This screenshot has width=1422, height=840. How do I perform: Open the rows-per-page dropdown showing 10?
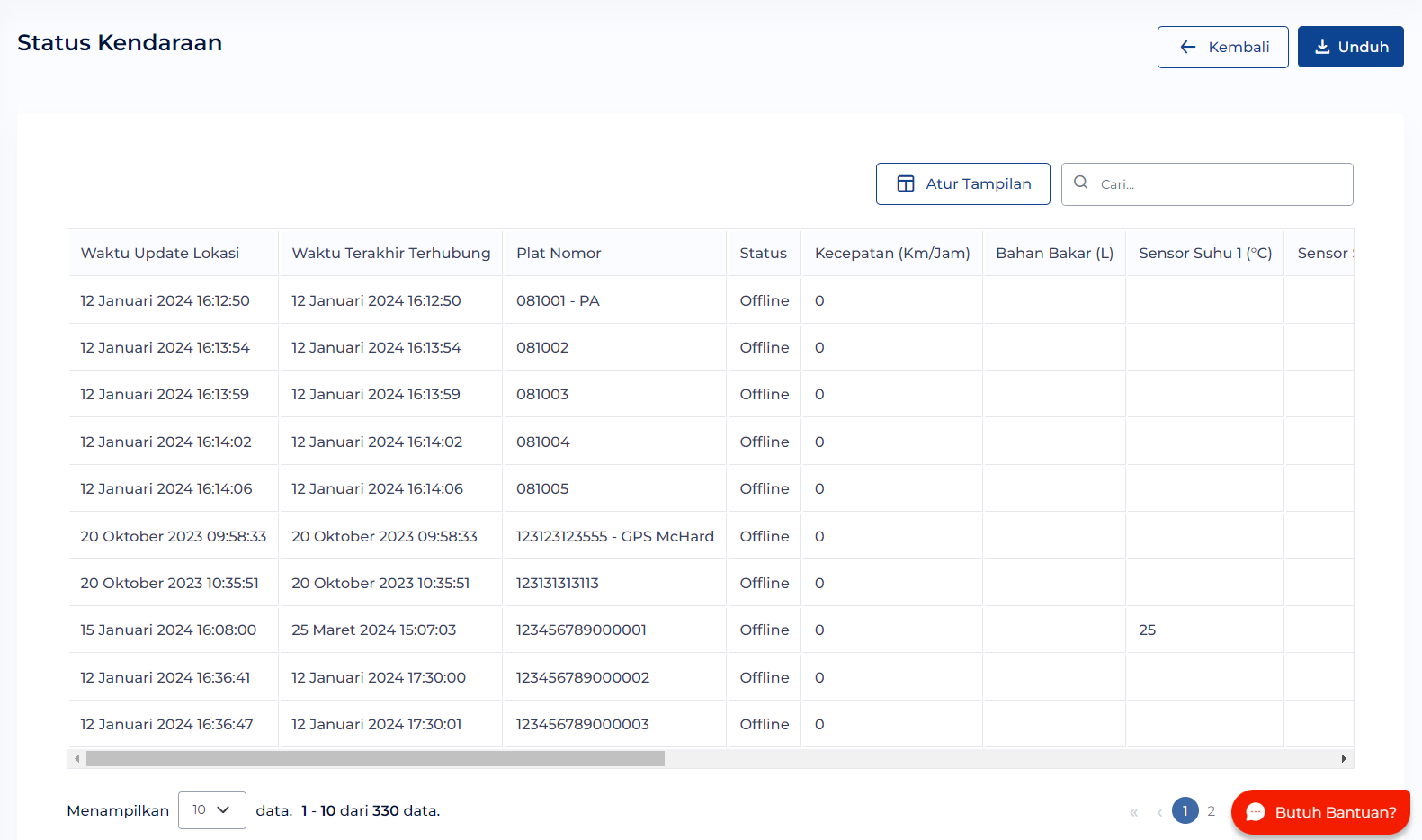pyautogui.click(x=211, y=810)
